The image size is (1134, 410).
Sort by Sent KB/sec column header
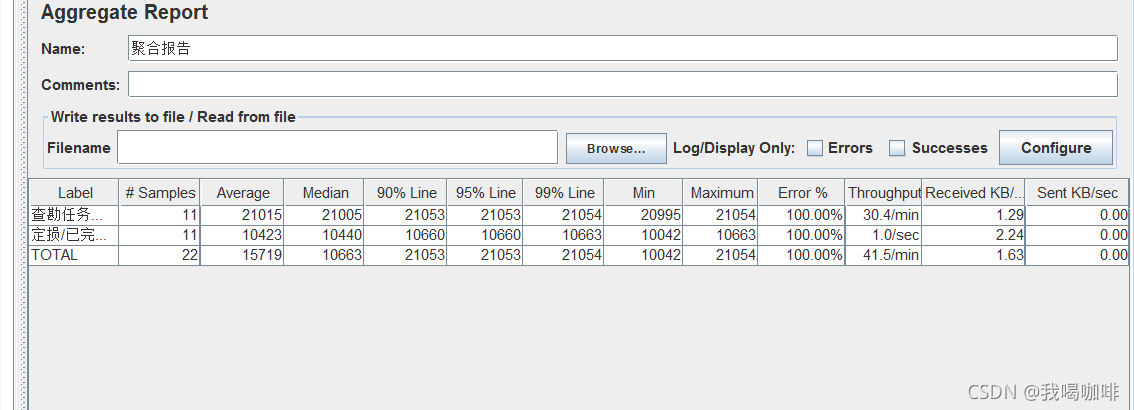pos(1077,193)
